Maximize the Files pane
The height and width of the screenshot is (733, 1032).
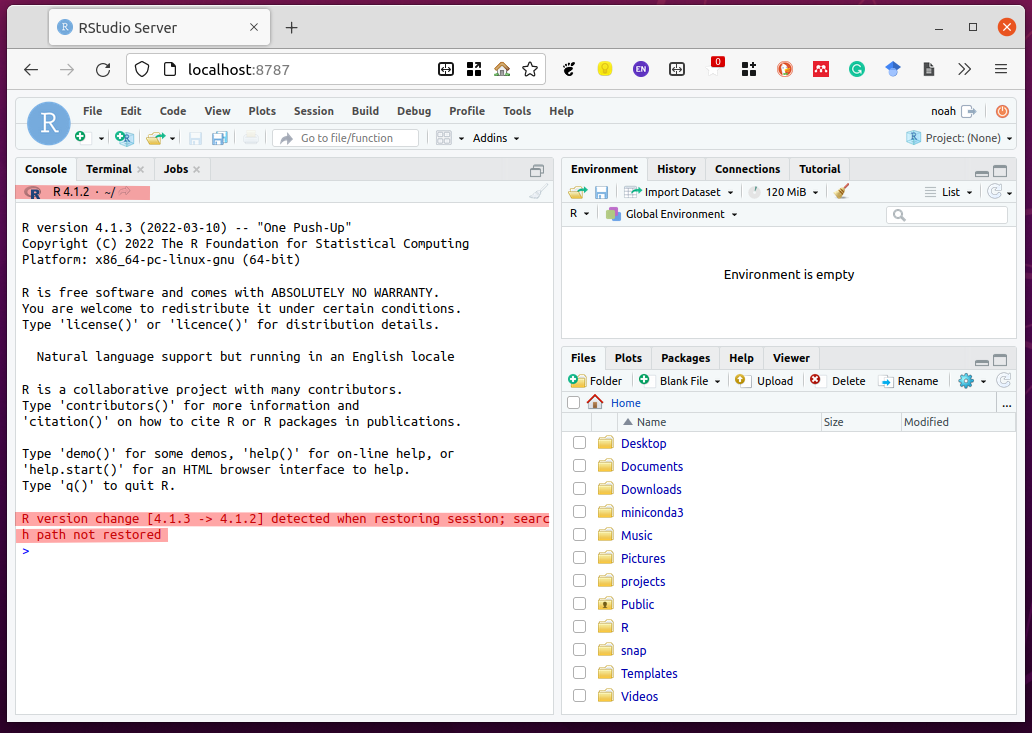point(1000,360)
